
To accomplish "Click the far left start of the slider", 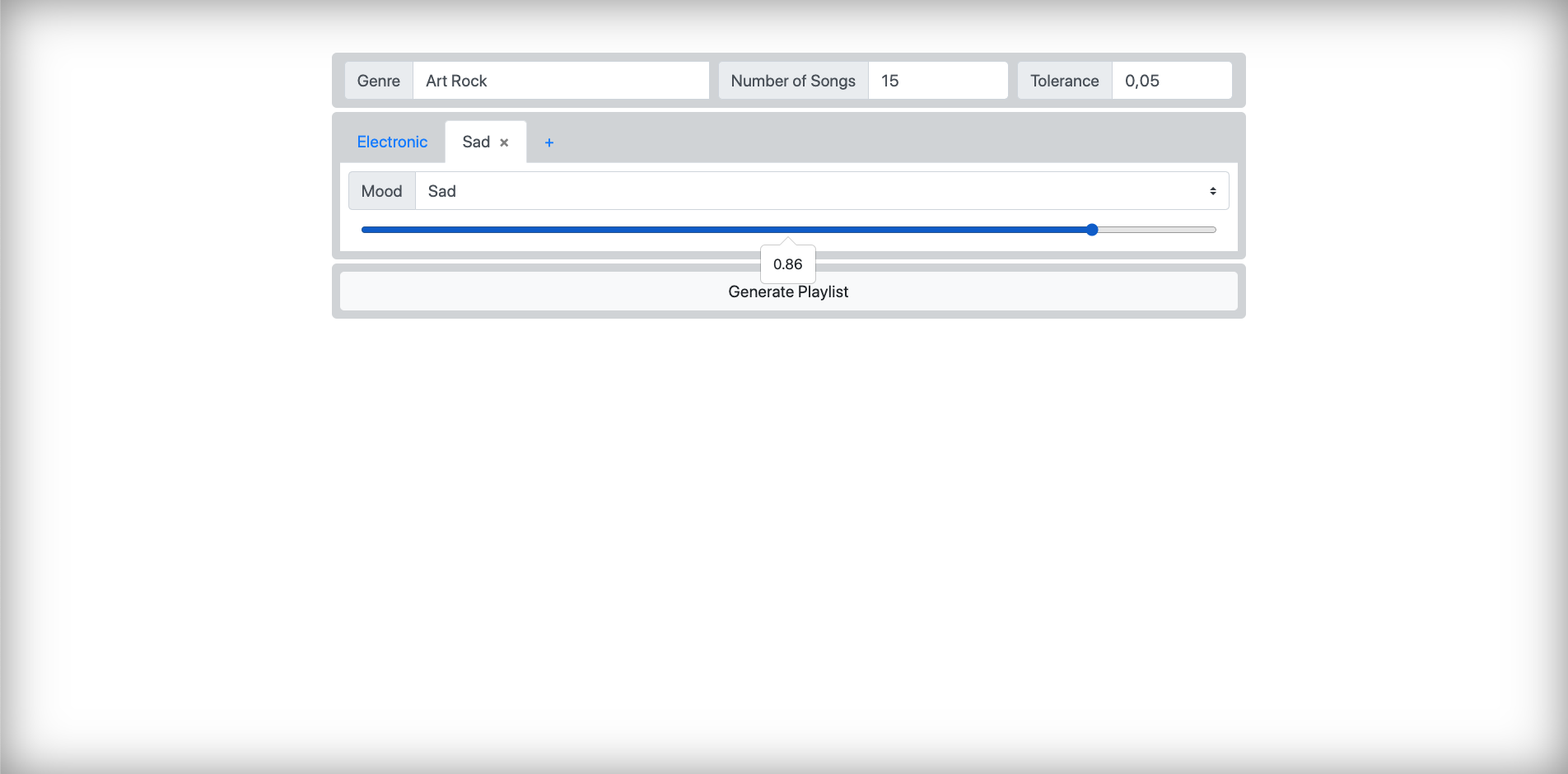I will click(364, 230).
